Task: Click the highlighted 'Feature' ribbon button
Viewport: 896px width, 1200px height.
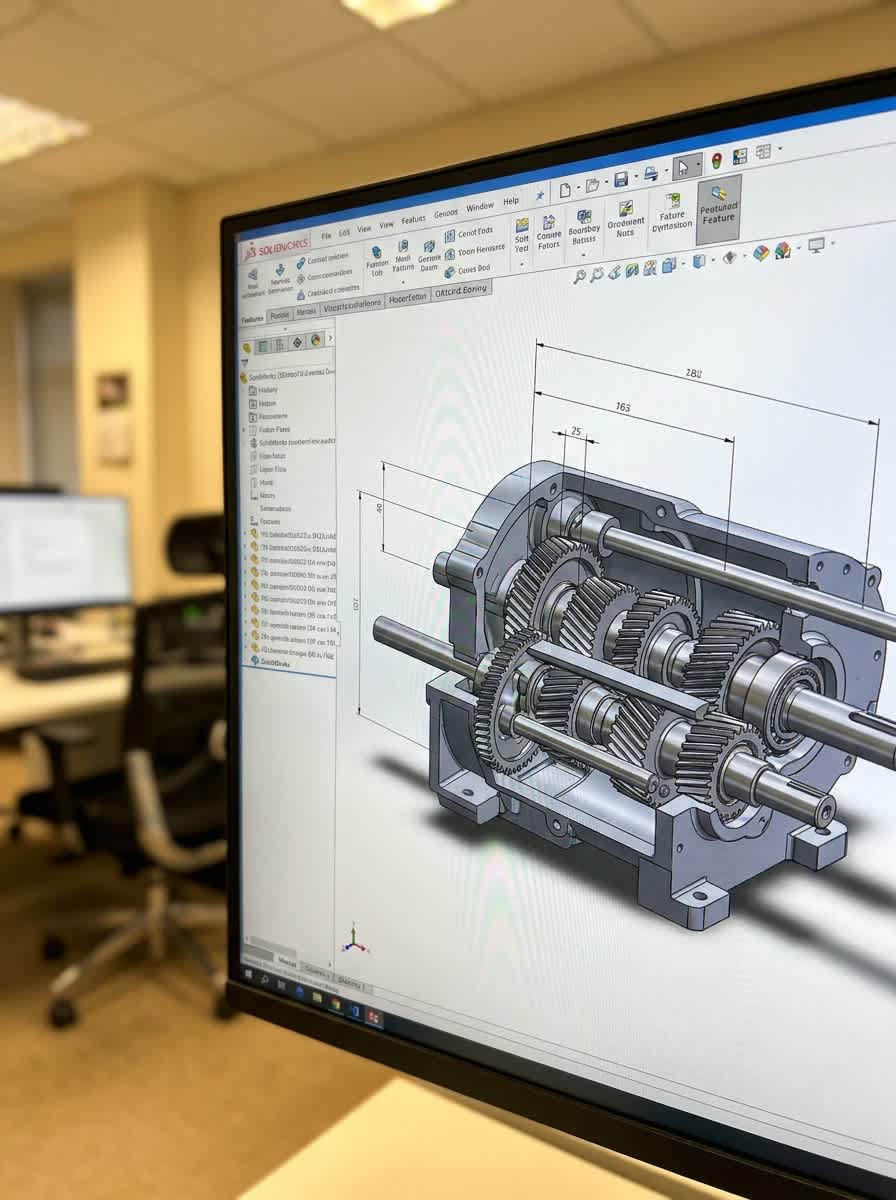Action: coord(719,208)
